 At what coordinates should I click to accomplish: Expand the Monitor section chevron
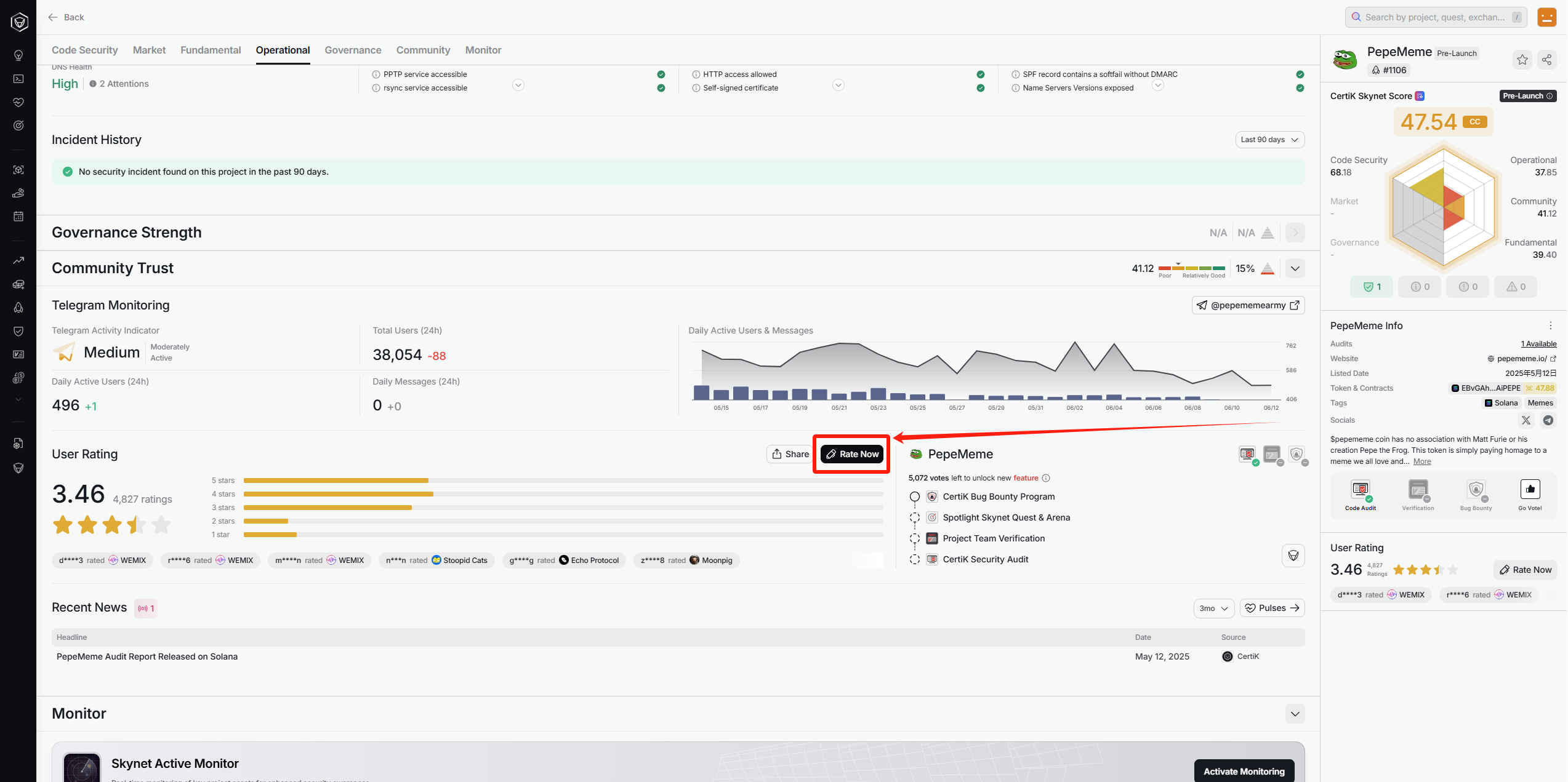pos(1295,714)
